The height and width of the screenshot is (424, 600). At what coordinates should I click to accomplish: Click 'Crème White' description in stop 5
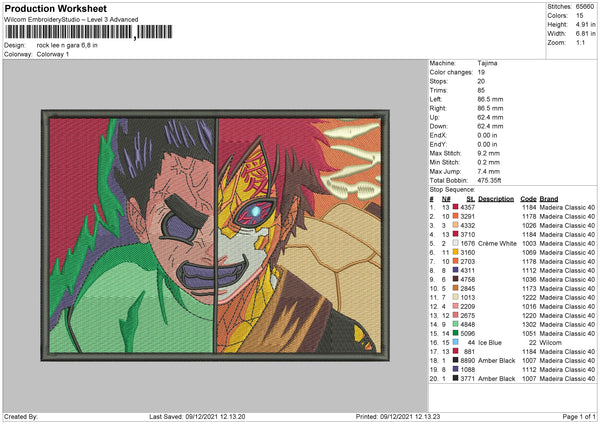497,243
